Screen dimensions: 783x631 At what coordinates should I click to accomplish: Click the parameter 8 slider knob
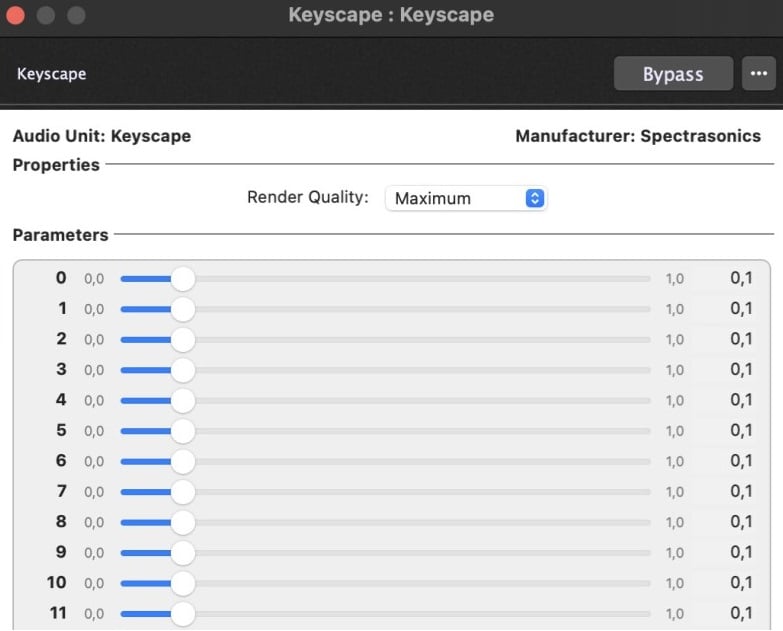(x=183, y=522)
